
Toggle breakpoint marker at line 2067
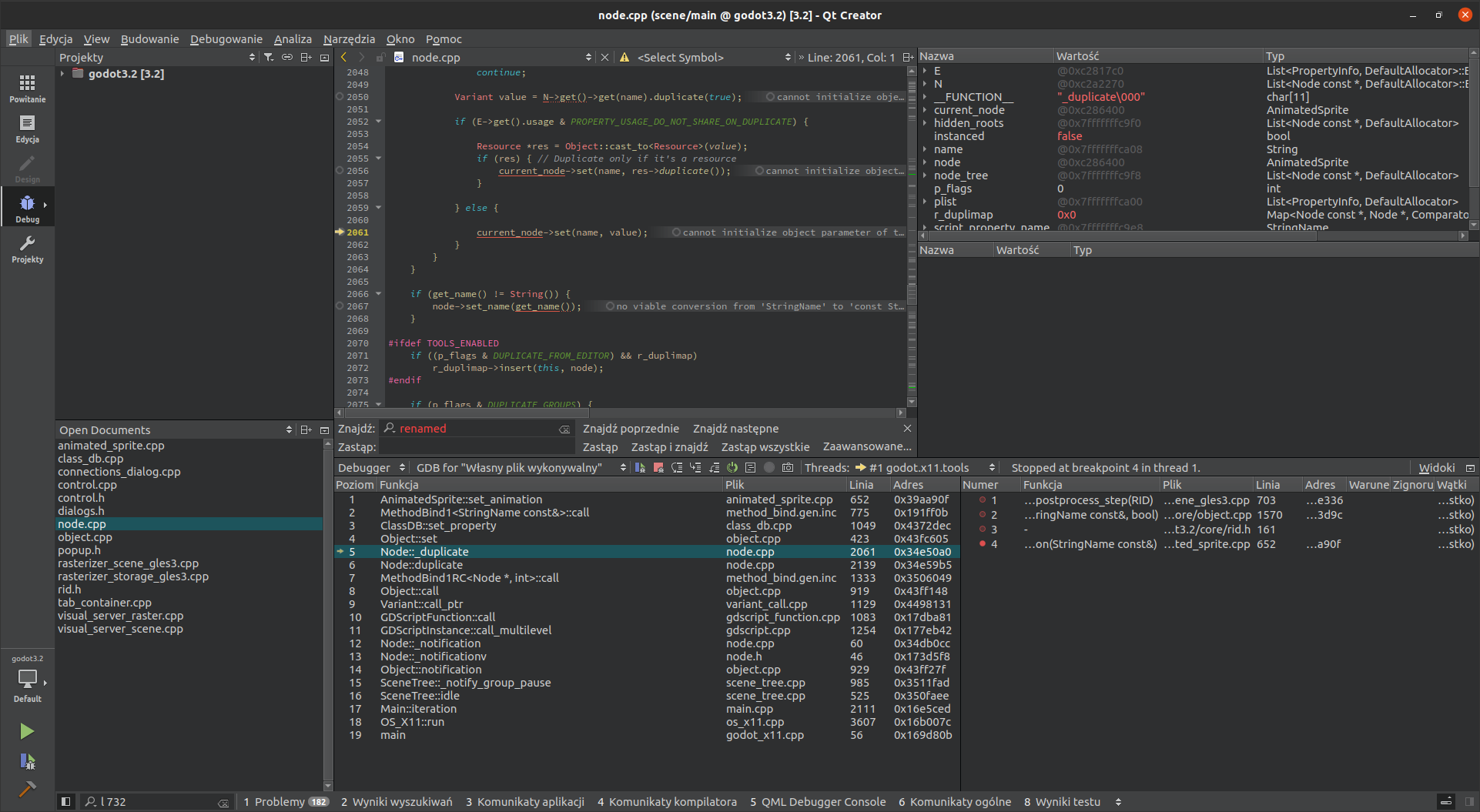tap(340, 306)
